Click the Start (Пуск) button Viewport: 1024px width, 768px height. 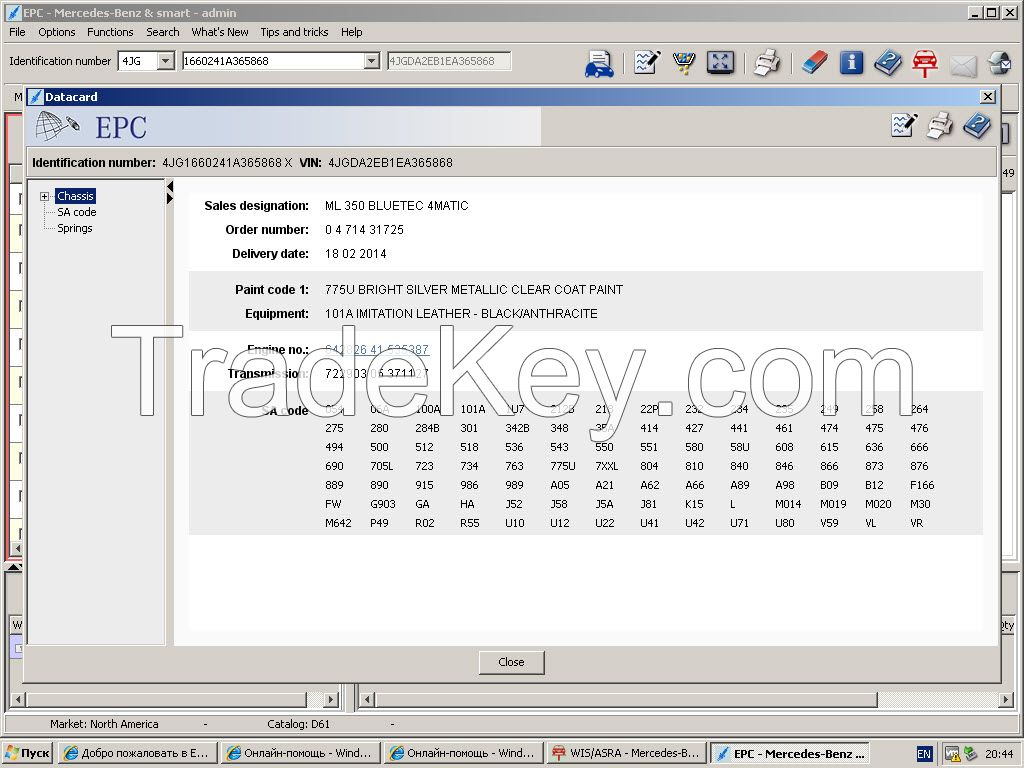tap(28, 753)
